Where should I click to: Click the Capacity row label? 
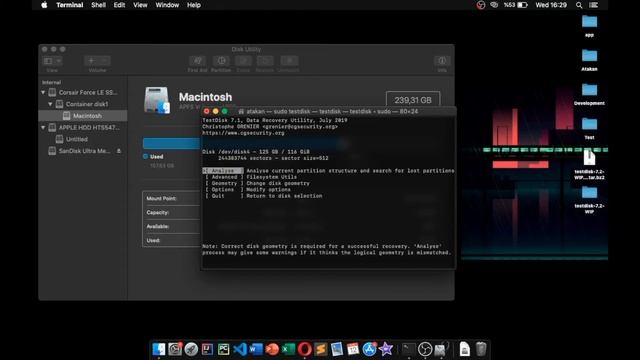(x=158, y=213)
